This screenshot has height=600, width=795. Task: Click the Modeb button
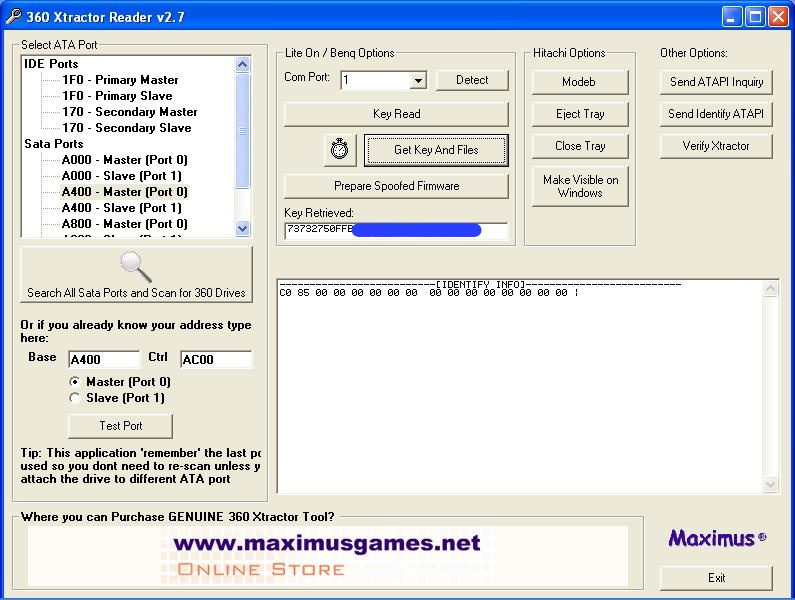coord(580,82)
